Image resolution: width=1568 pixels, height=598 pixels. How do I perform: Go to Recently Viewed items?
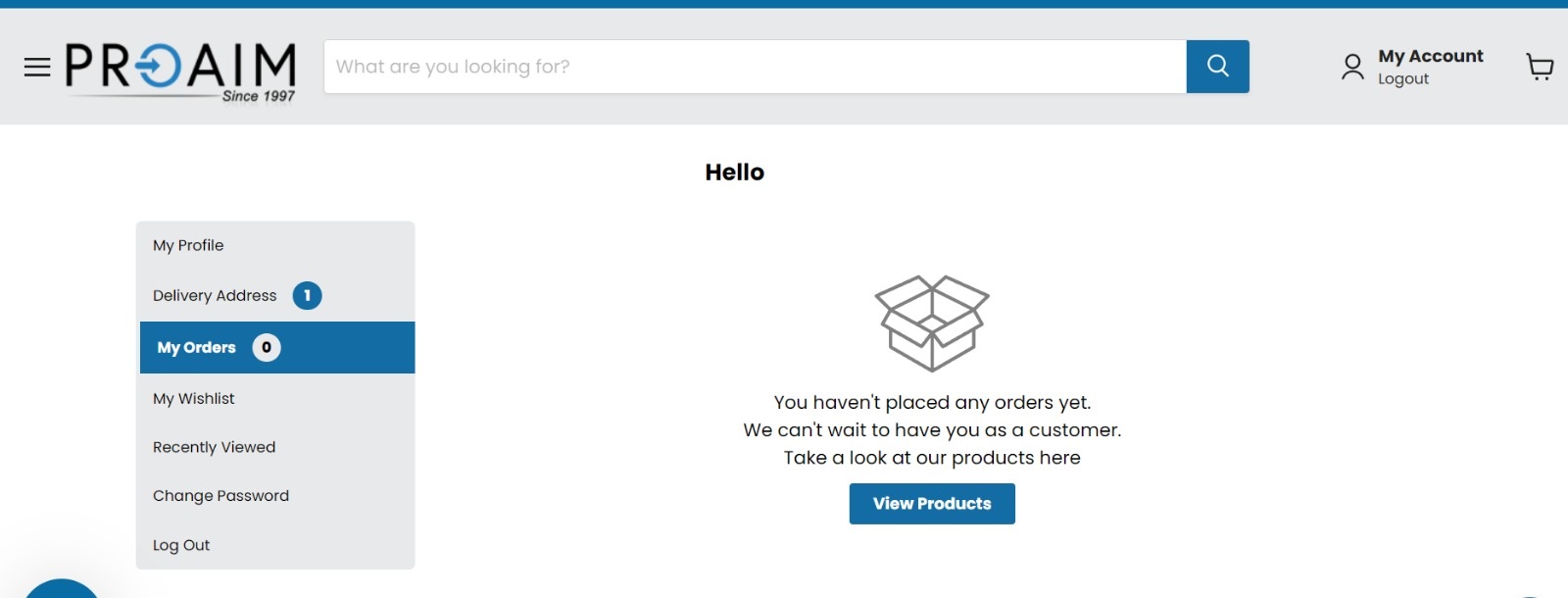coord(214,447)
